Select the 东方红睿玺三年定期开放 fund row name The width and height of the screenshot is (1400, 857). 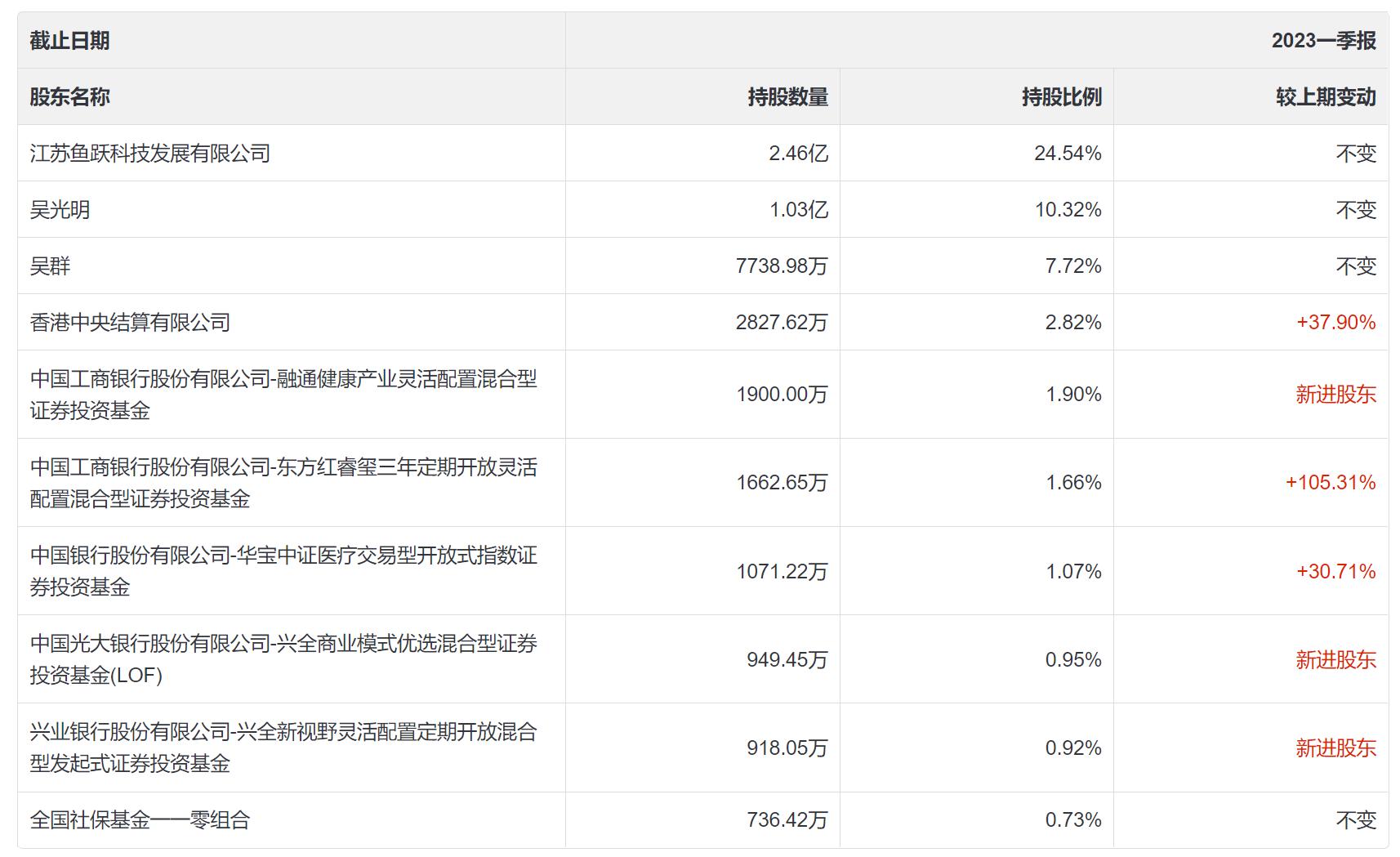point(283,483)
